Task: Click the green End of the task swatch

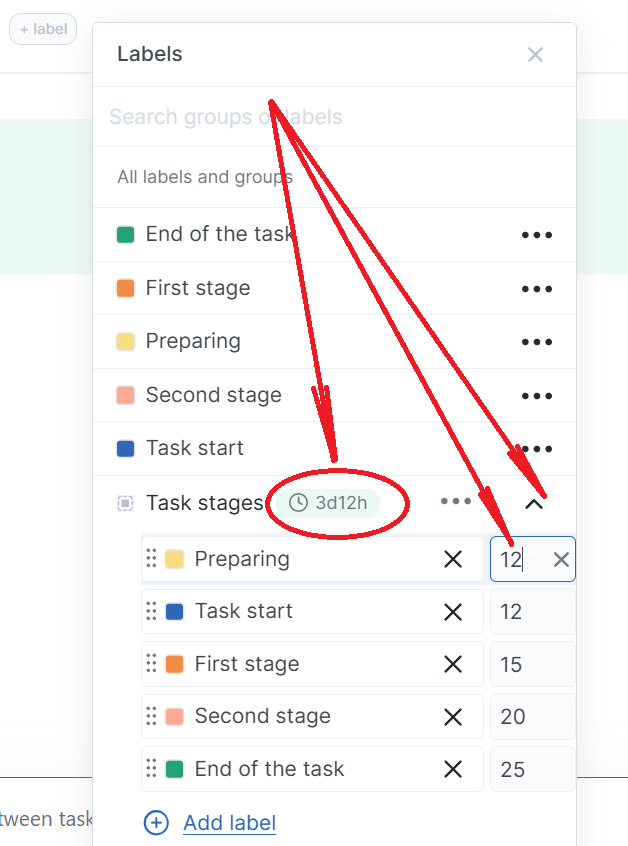Action: pos(126,235)
